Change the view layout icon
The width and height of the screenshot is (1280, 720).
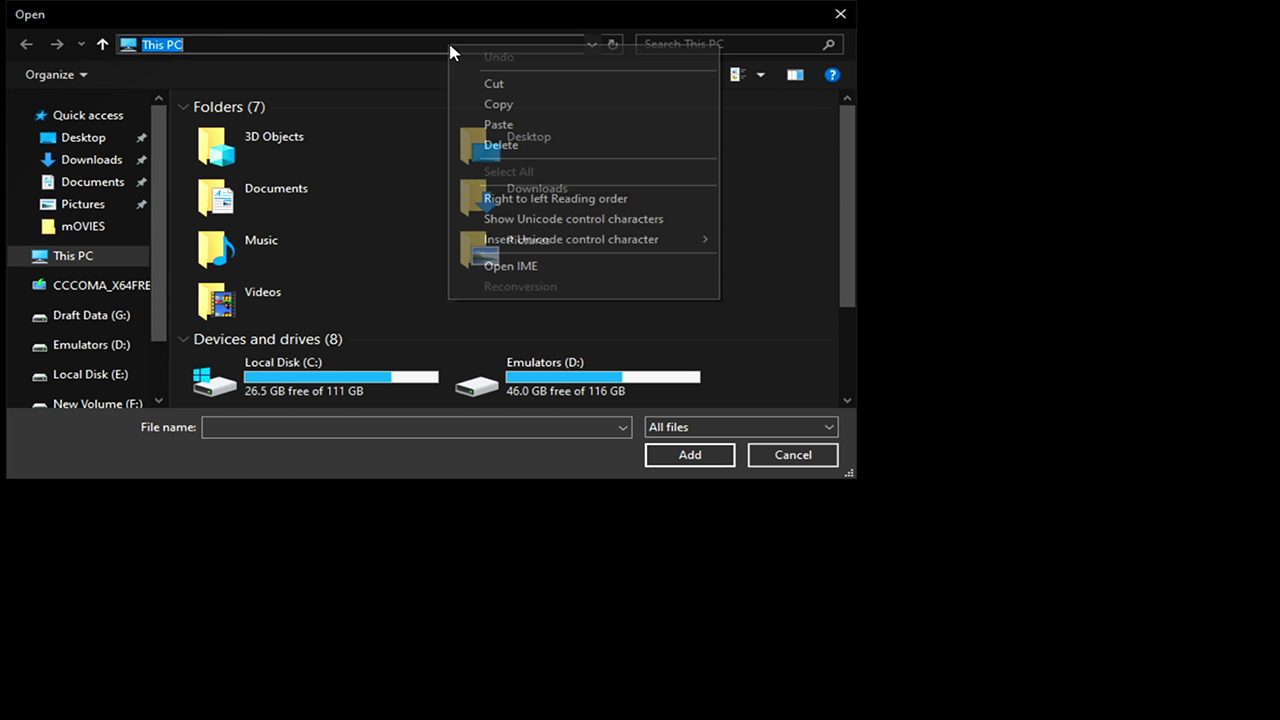pyautogui.click(x=739, y=75)
